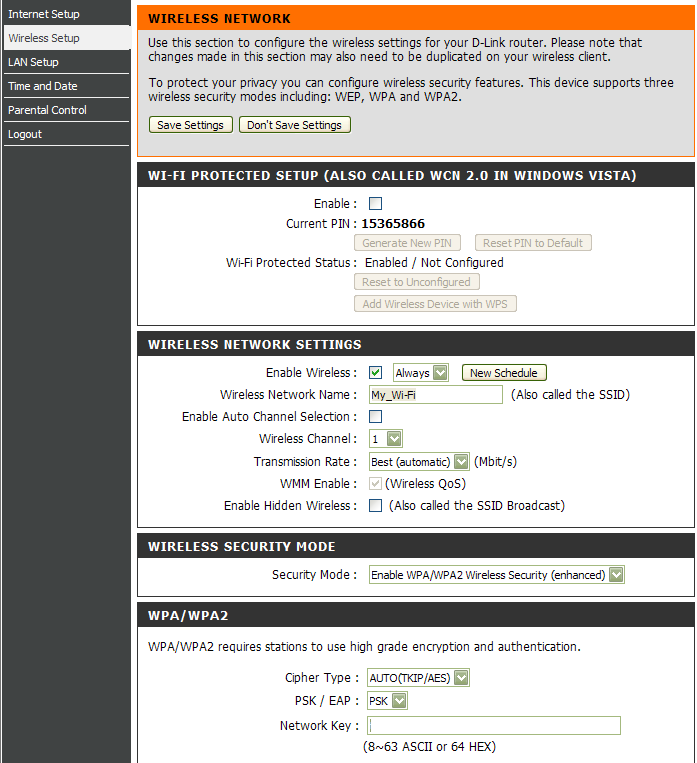Screen dimensions: 697x763
Task: Toggle Wi-Fi Protected Setup Enable checkbox
Action: pos(375,203)
